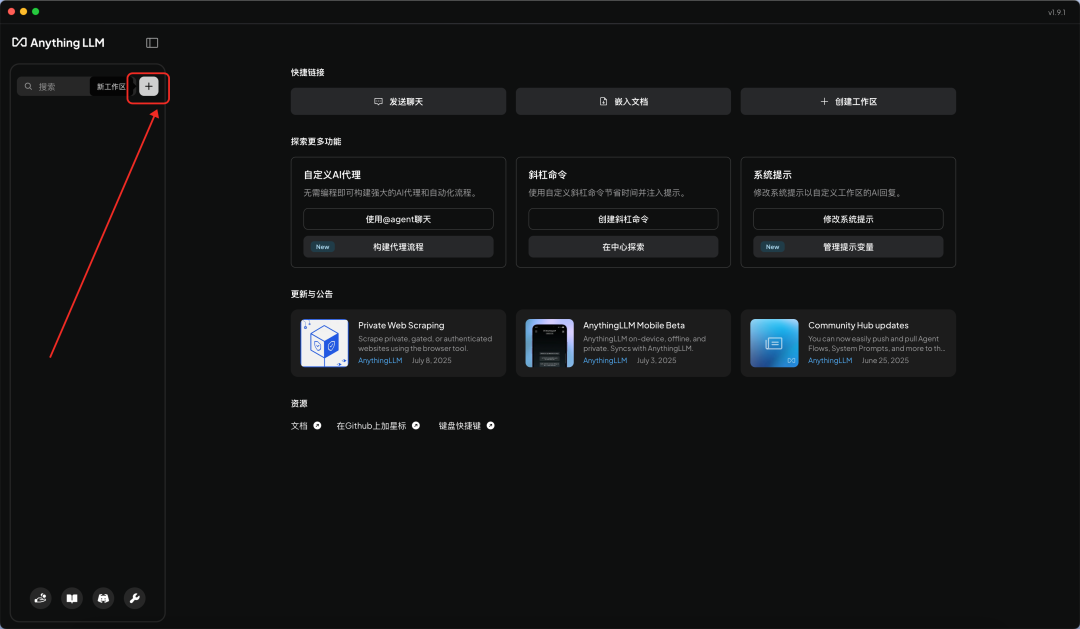The image size is (1080, 629).
Task: Toggle the sidebar with the panel icon
Action: (152, 43)
